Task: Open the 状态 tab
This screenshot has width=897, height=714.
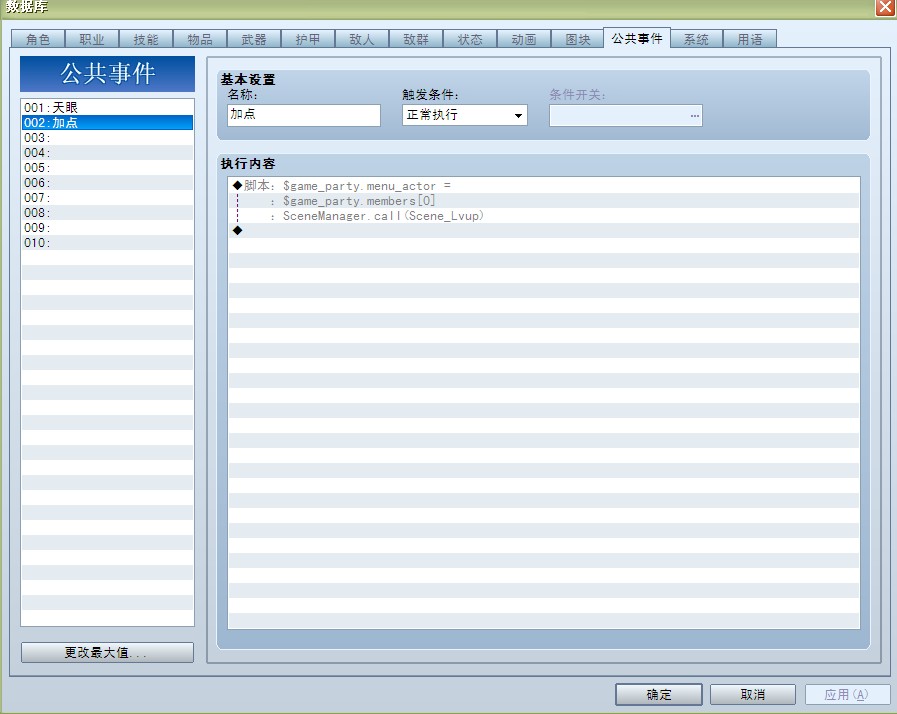Action: click(x=470, y=39)
